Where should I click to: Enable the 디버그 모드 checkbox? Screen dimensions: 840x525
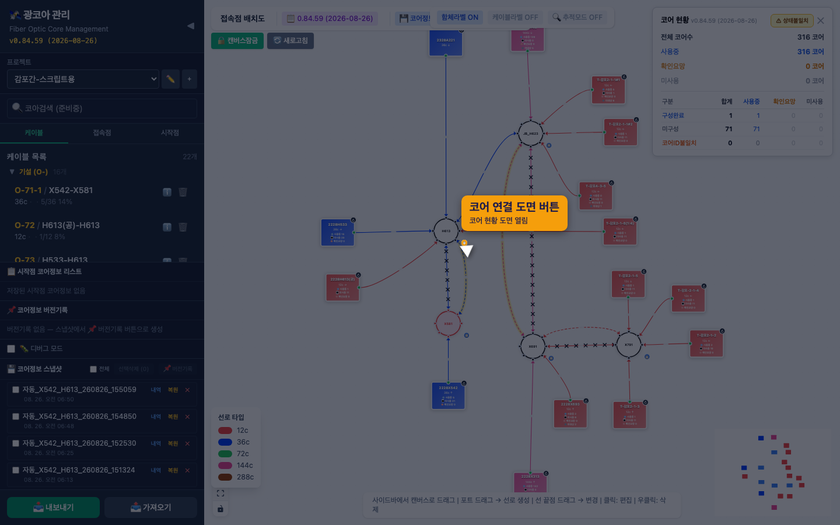point(11,349)
